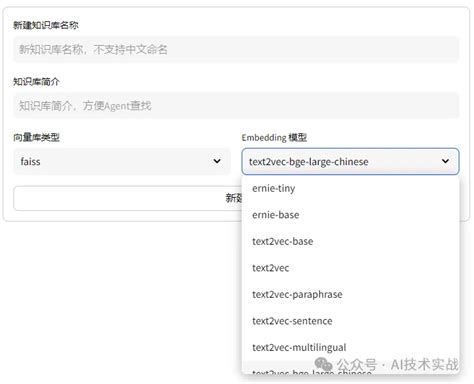
Task: Click the chevron arrow of the faiss dropdown
Action: click(x=217, y=161)
